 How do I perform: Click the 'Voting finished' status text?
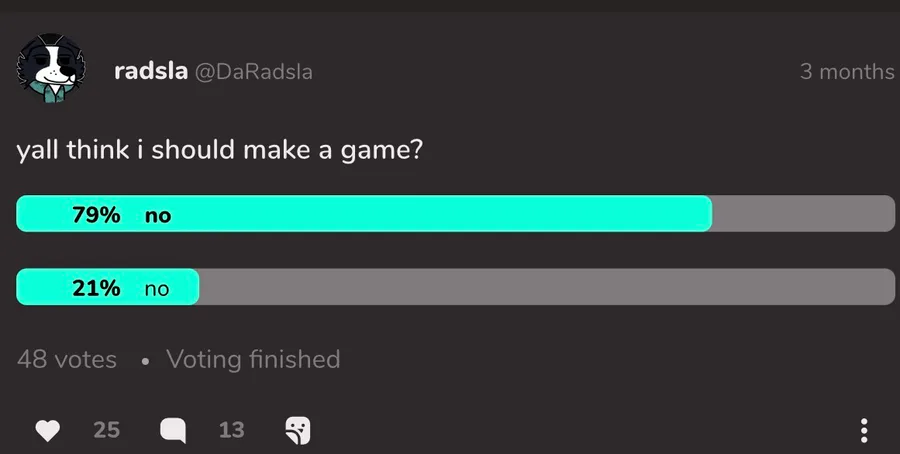tap(253, 359)
